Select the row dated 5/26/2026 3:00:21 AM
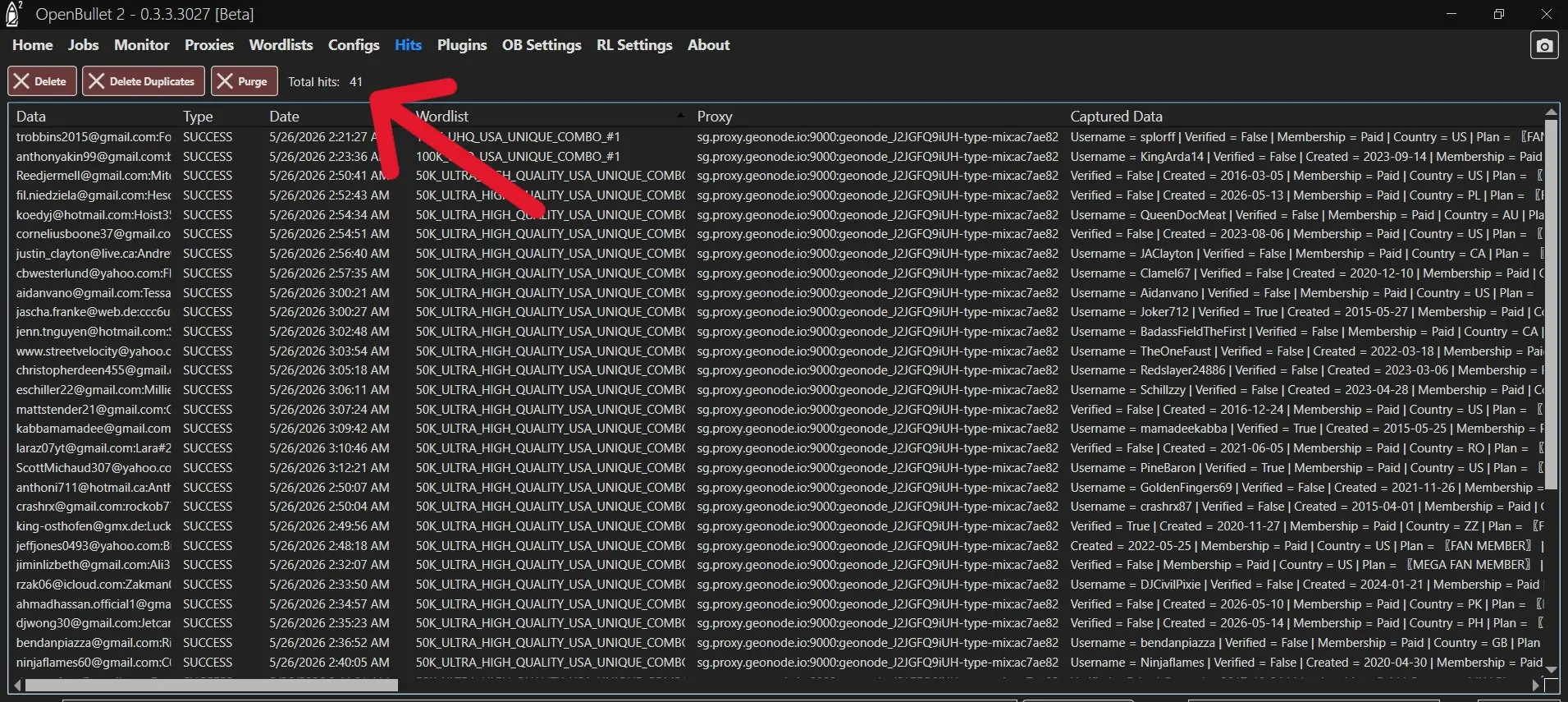This screenshot has height=702, width=1568. (777, 293)
